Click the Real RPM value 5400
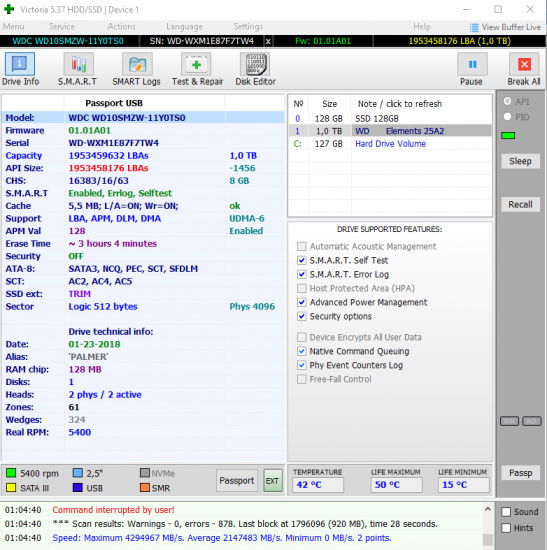Screen dimensions: 547x550 [80, 432]
